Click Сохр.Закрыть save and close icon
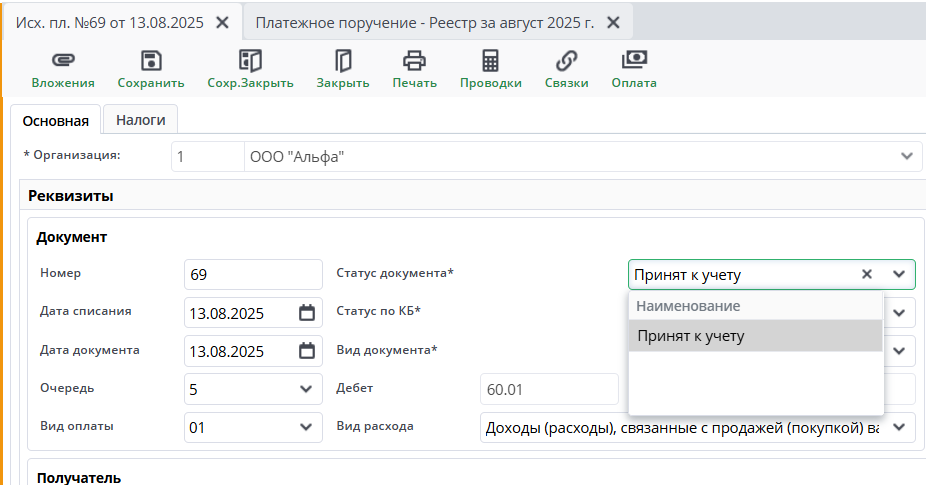The width and height of the screenshot is (926, 485). click(x=250, y=60)
